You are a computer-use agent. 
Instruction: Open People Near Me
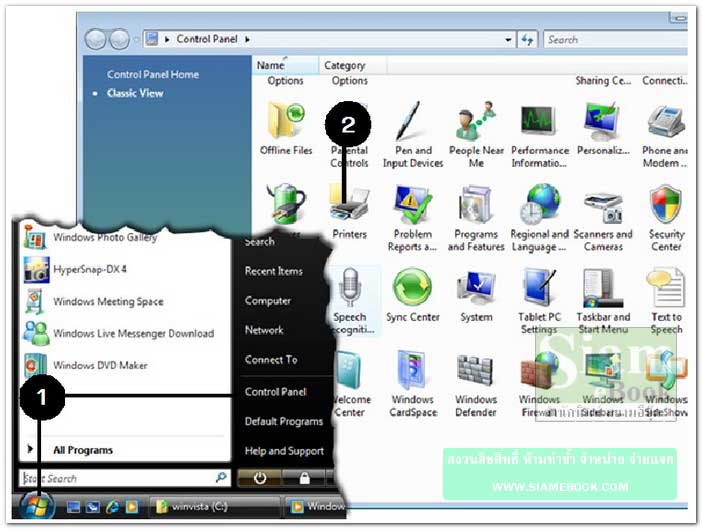476,135
